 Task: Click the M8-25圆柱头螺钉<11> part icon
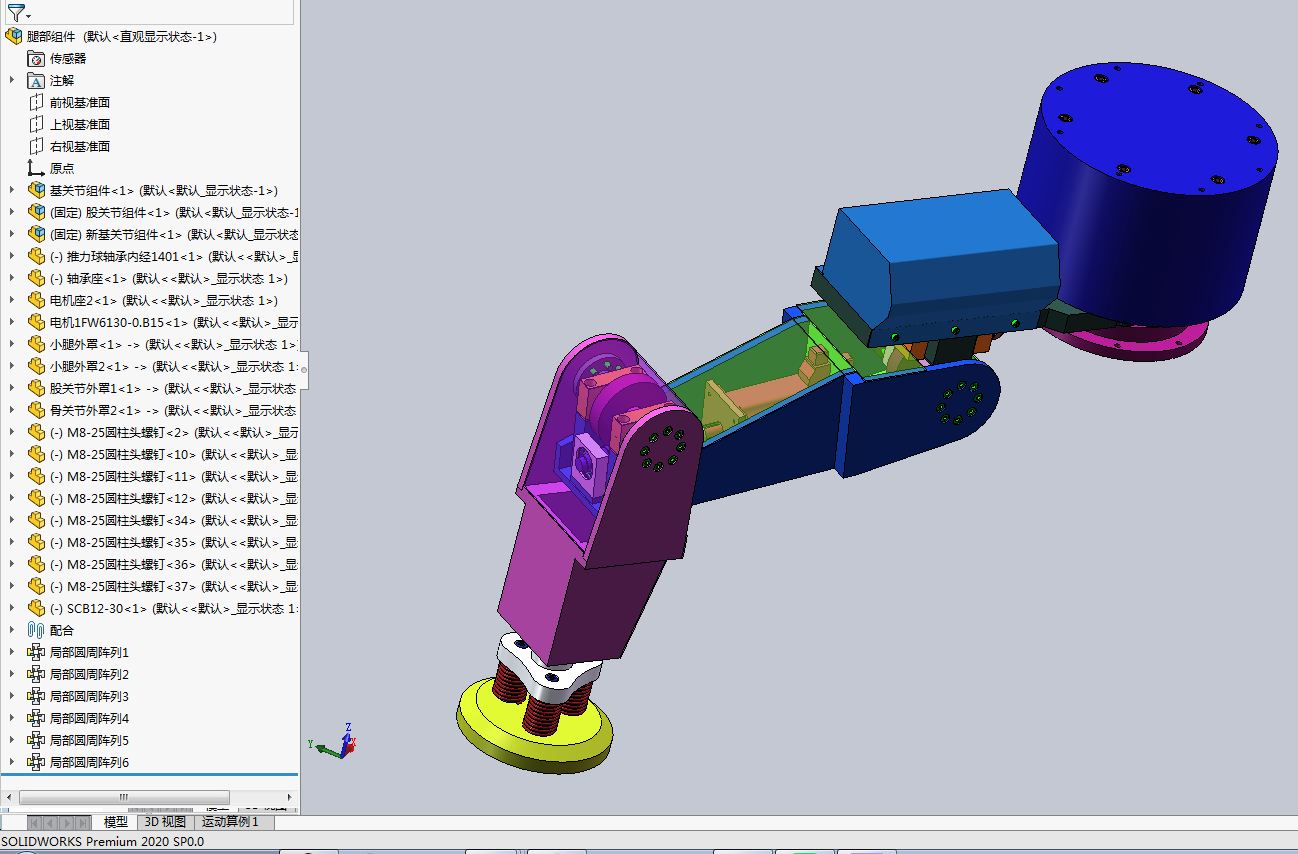click(36, 476)
